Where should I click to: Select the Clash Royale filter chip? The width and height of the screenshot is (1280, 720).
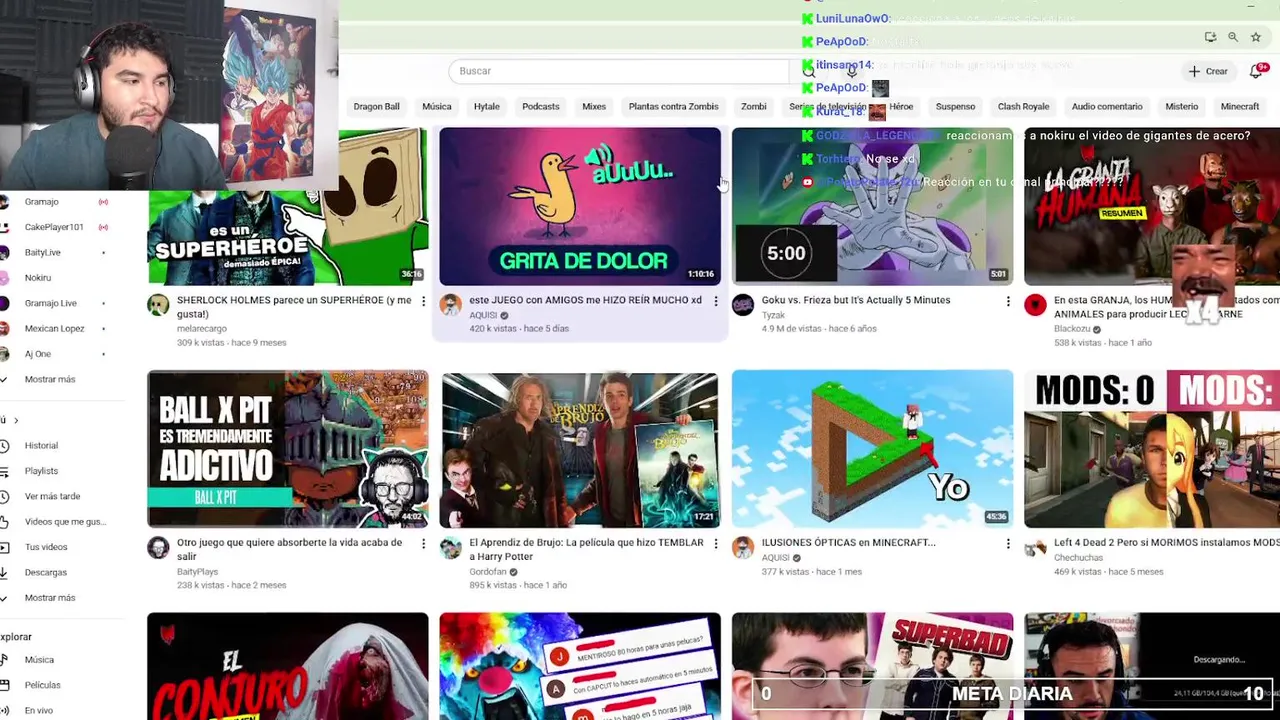tap(1023, 107)
